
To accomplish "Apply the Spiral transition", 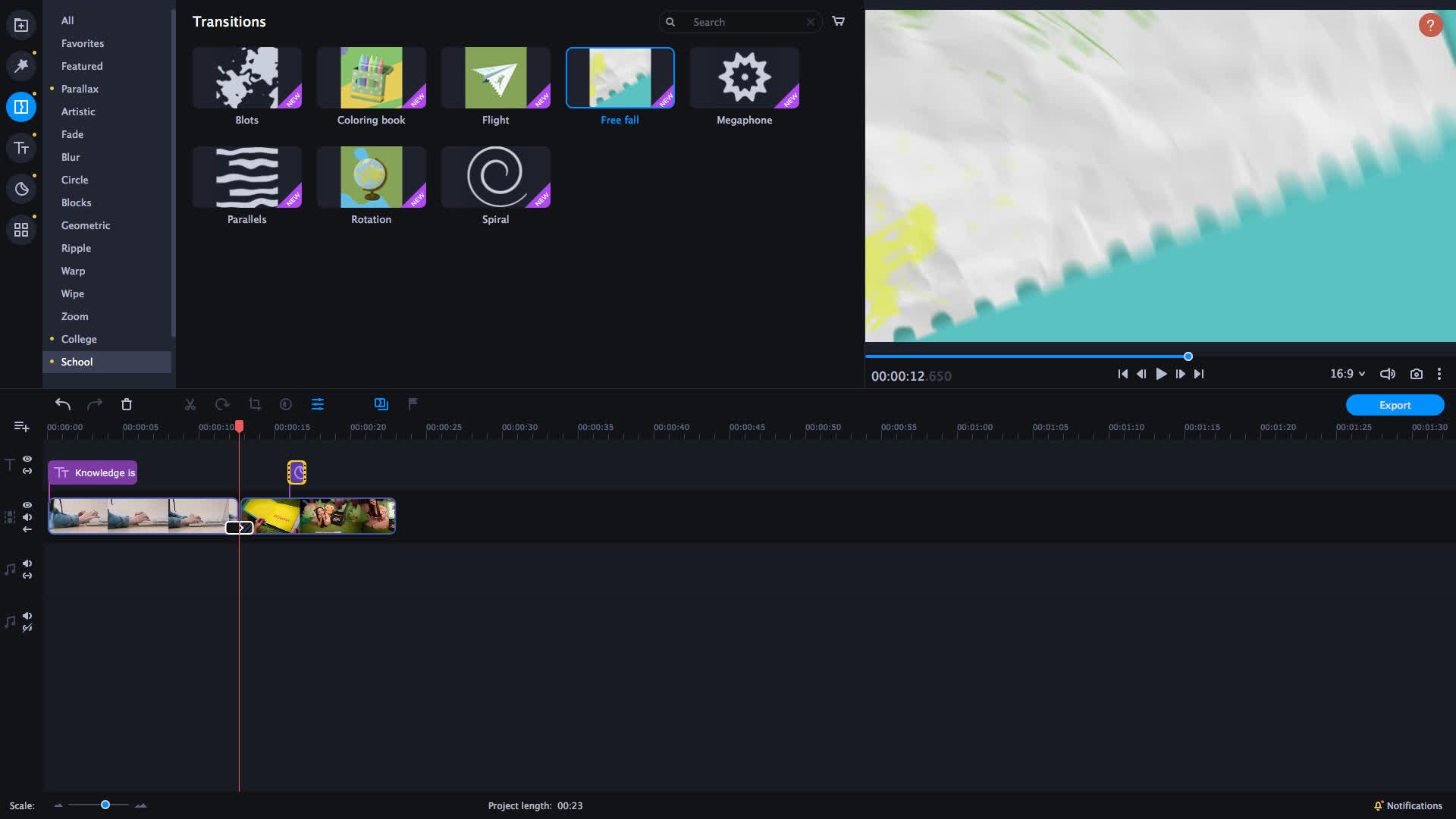I will (x=495, y=177).
